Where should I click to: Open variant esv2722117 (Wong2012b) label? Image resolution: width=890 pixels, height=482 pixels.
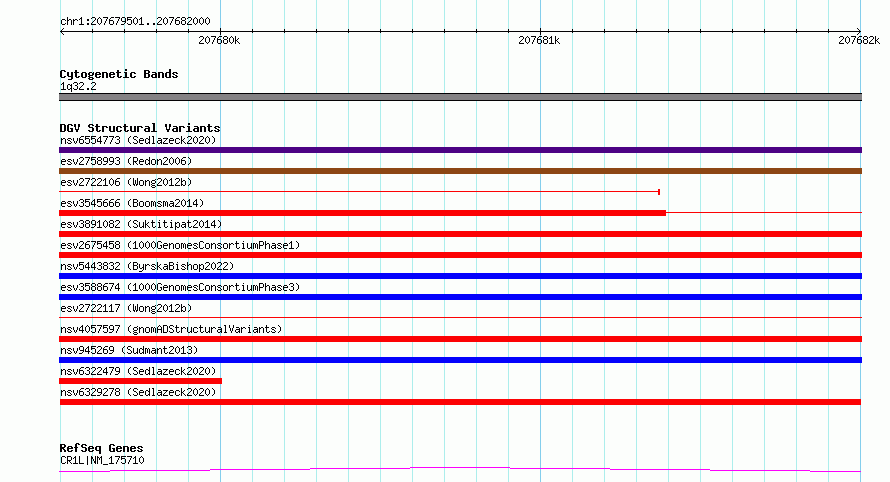coord(126,308)
